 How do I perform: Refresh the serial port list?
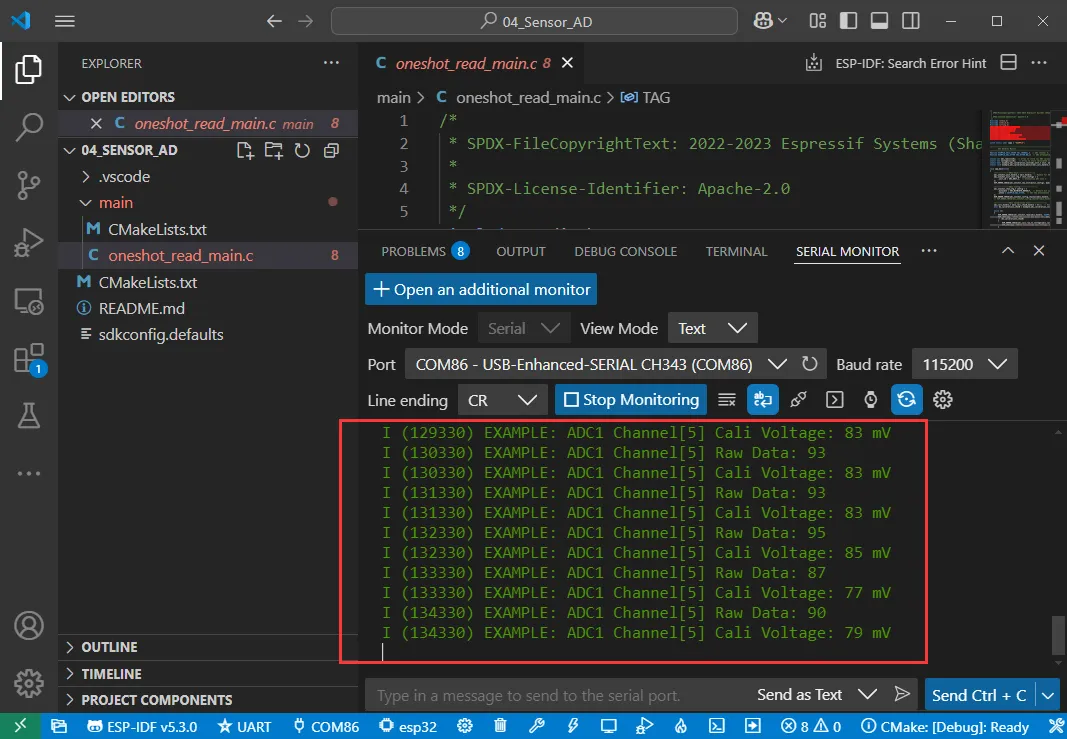click(810, 364)
